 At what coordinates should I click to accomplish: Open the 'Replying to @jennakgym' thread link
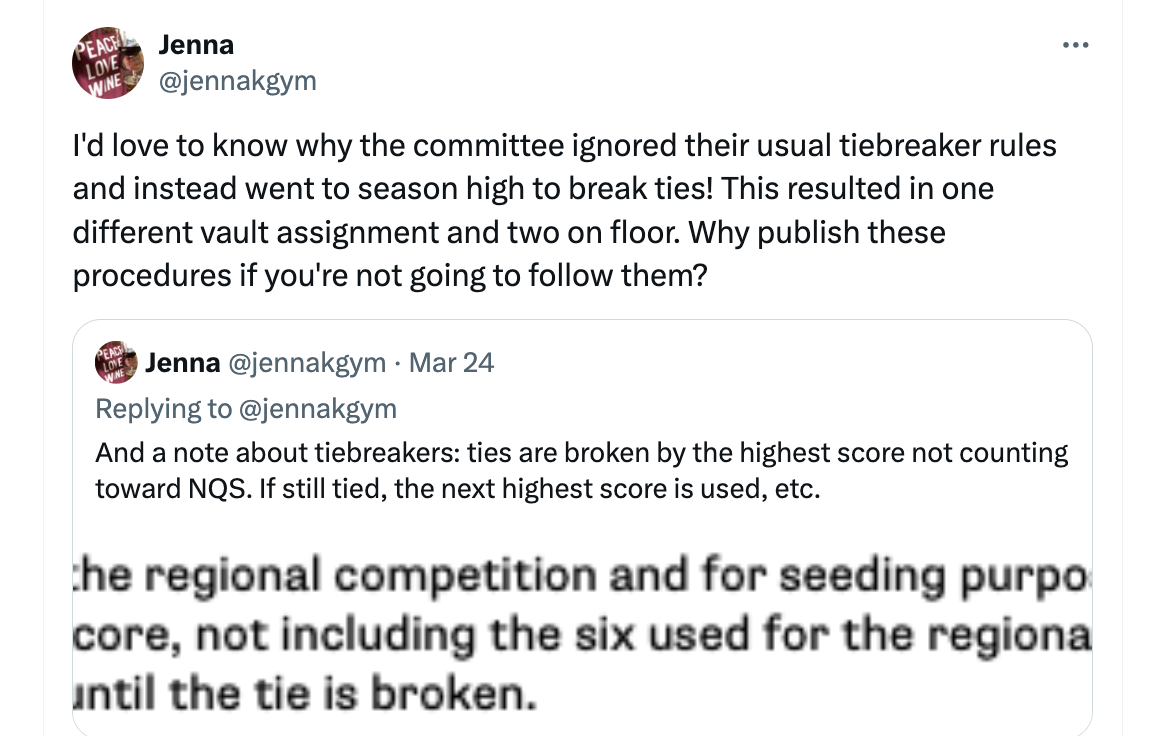coord(246,408)
